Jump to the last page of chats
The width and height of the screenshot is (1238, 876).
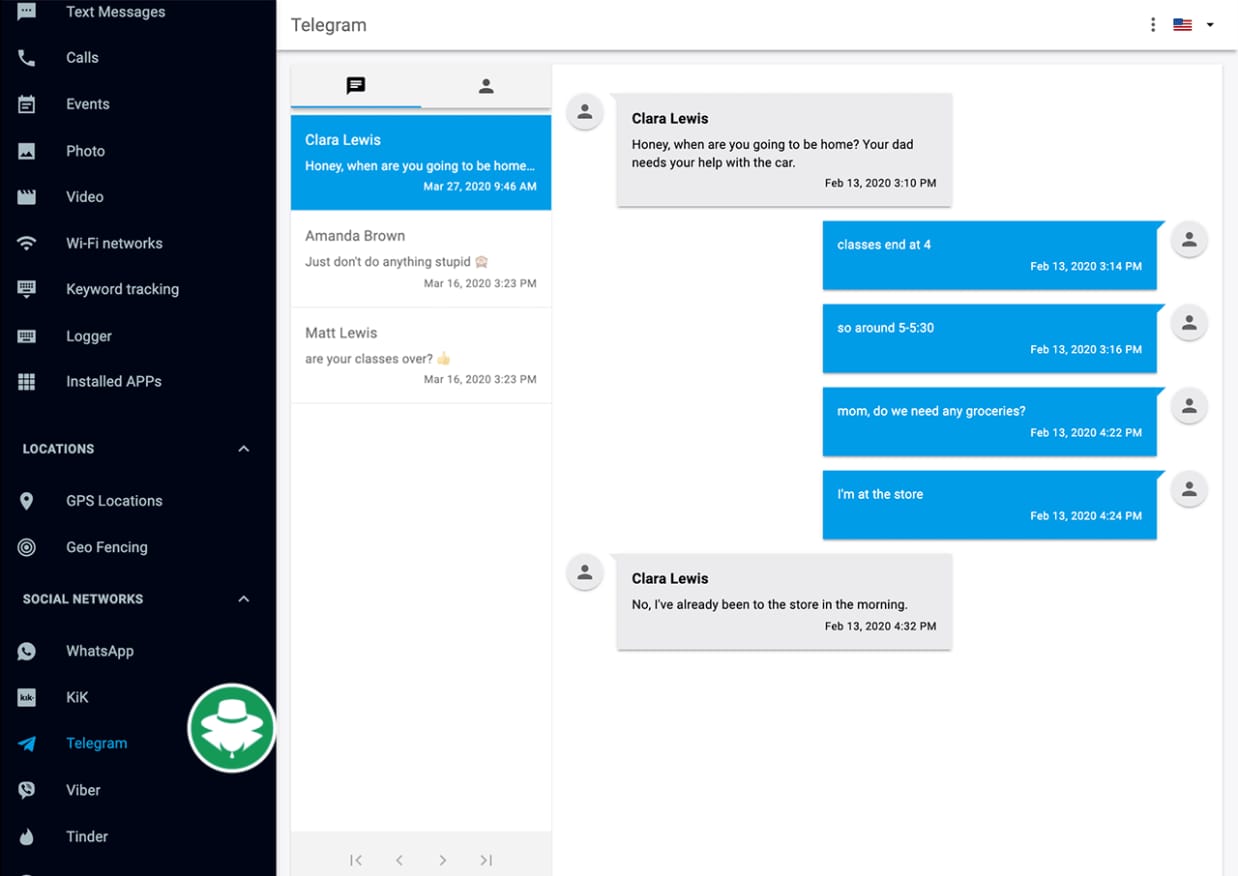[x=486, y=860]
